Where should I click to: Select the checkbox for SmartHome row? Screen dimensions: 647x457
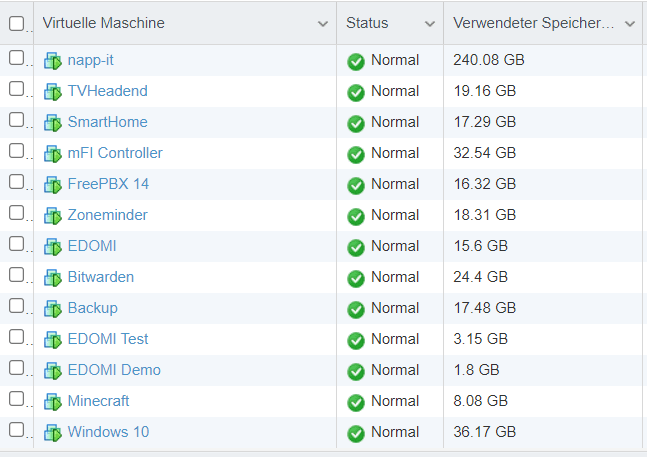16,120
